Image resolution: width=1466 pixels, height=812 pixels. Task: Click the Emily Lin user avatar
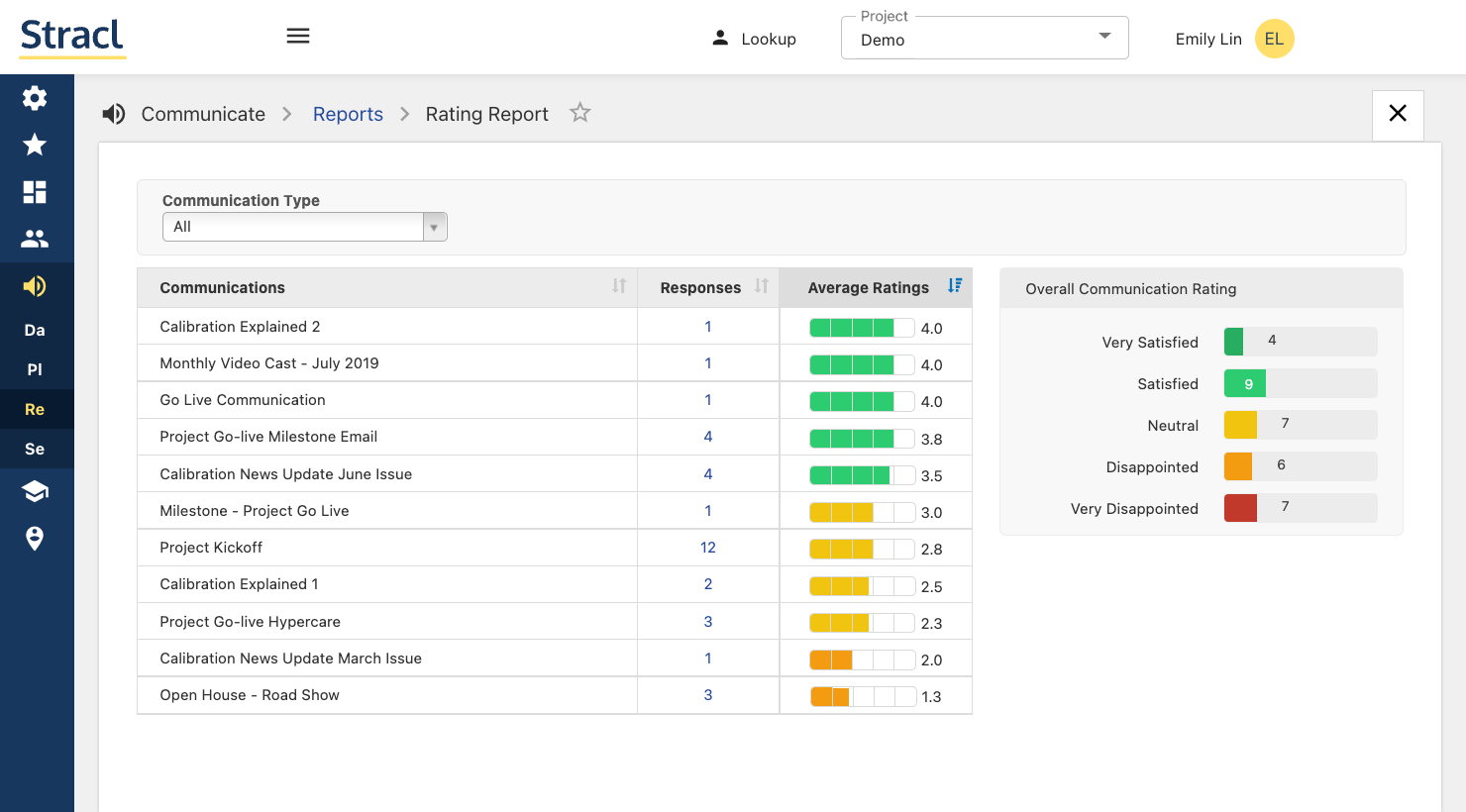pos(1274,39)
